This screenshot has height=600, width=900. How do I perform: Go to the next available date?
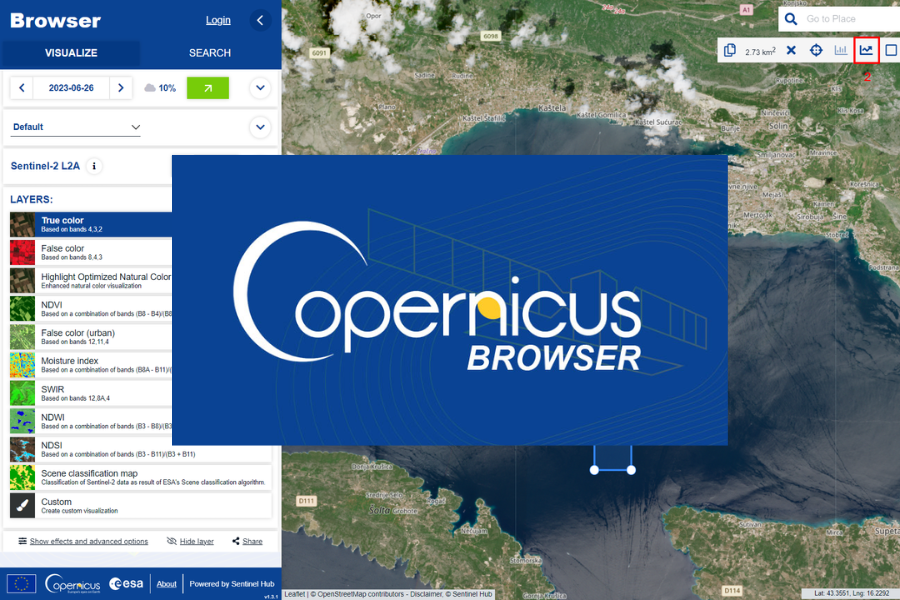tap(121, 88)
